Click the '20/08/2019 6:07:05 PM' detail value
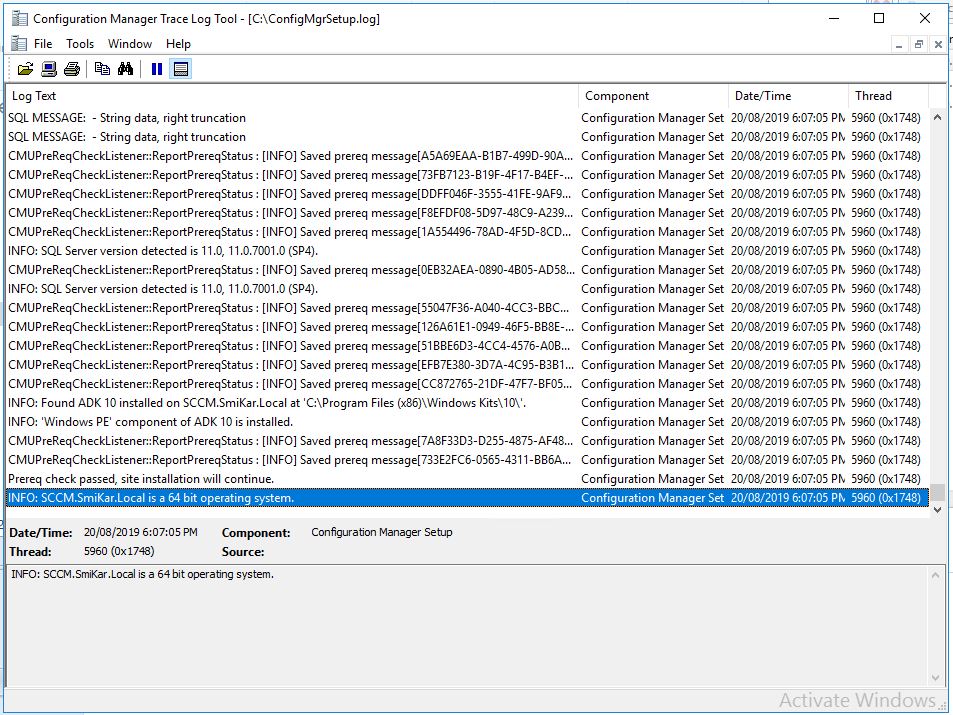This screenshot has height=715, width=953. point(140,533)
